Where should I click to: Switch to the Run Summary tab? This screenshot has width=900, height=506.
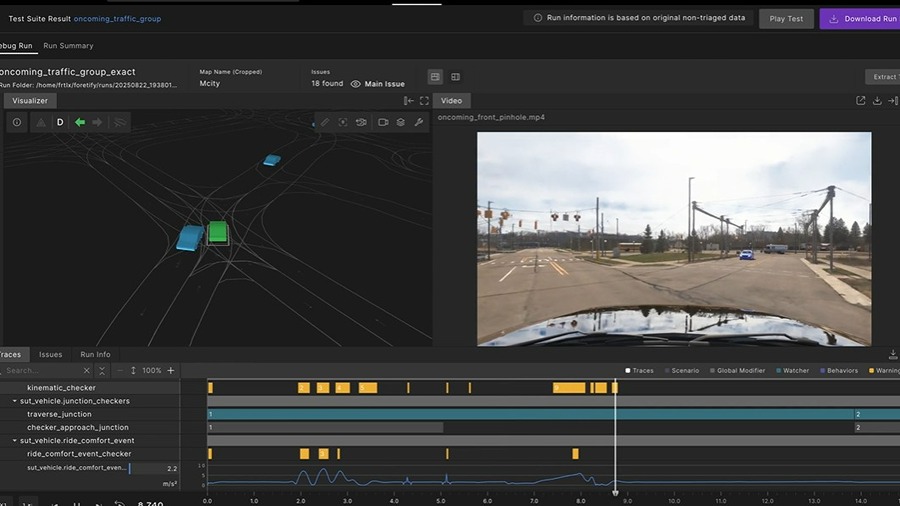(68, 46)
